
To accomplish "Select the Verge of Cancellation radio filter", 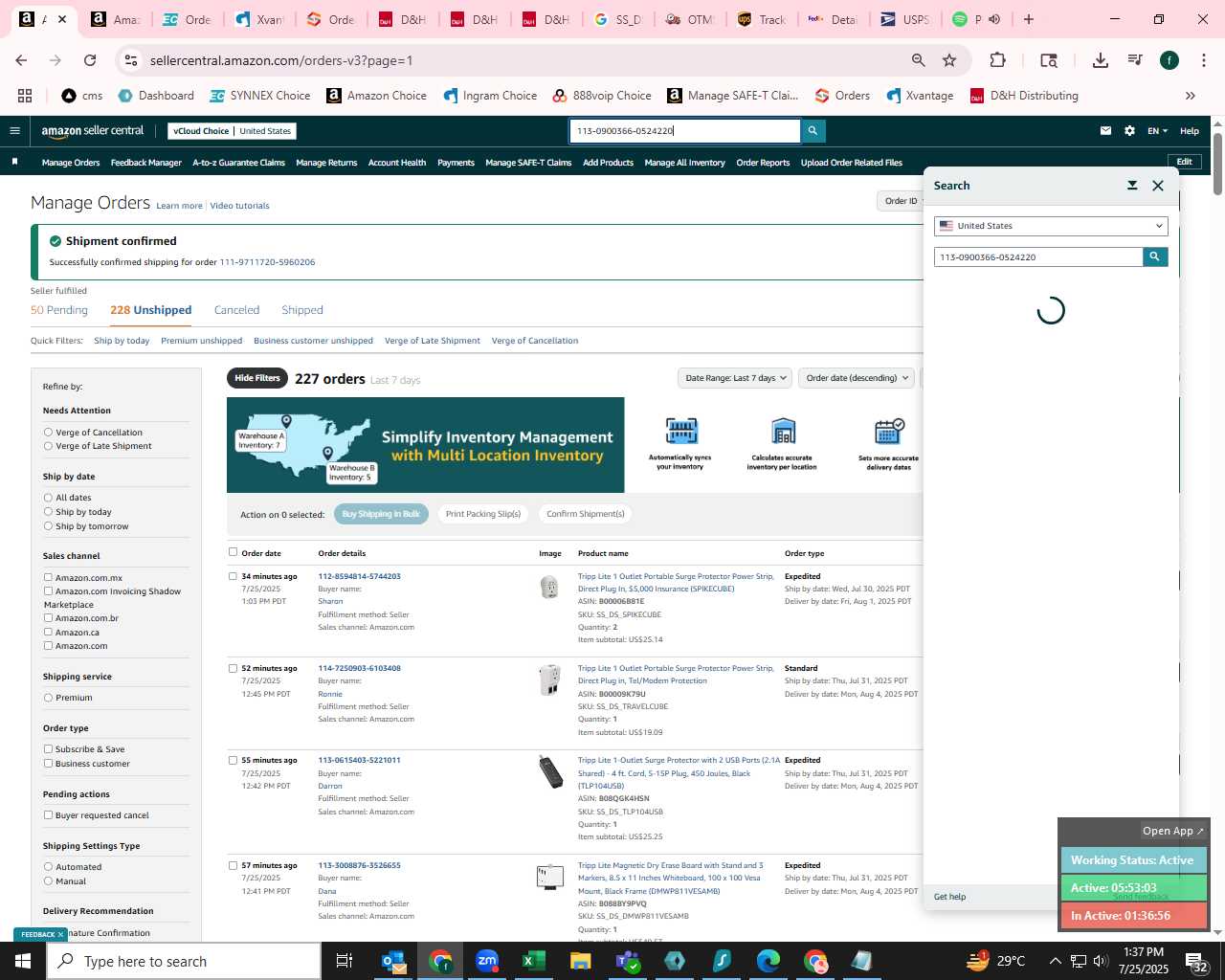I will (48, 433).
